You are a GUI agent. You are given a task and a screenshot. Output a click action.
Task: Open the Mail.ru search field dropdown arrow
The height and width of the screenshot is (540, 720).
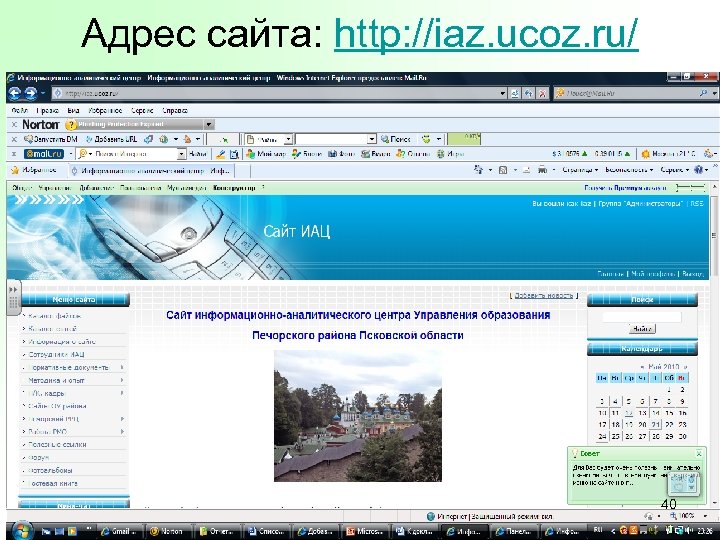181,154
